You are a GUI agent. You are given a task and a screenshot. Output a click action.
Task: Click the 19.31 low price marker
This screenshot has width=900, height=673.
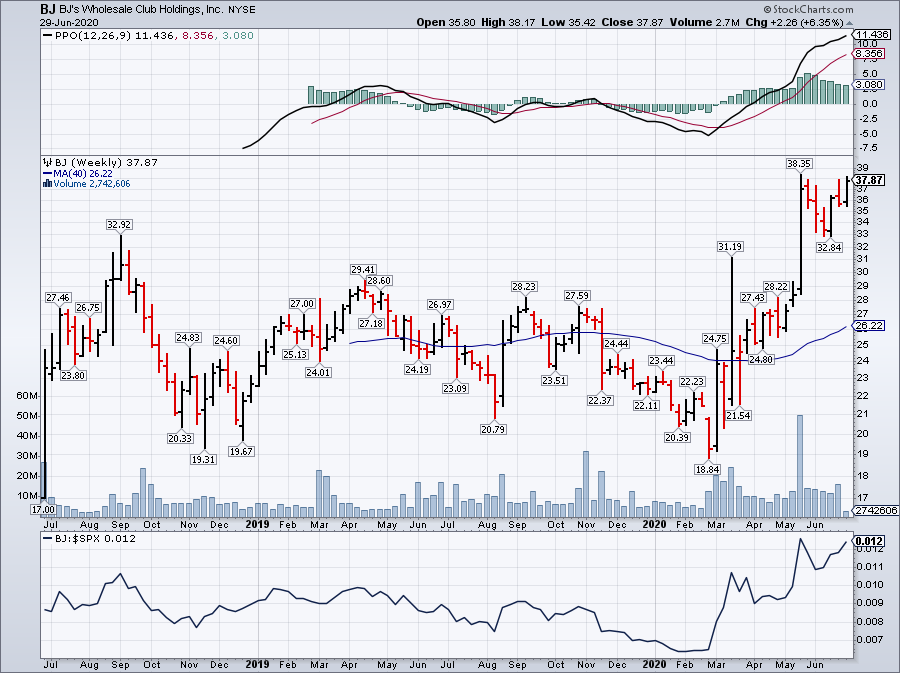203,460
